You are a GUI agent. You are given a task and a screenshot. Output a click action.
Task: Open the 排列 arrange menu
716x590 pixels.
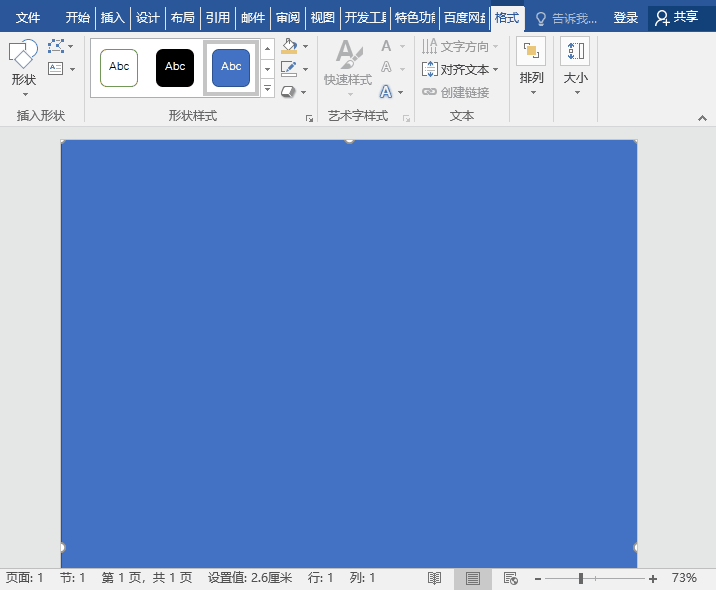[x=532, y=67]
